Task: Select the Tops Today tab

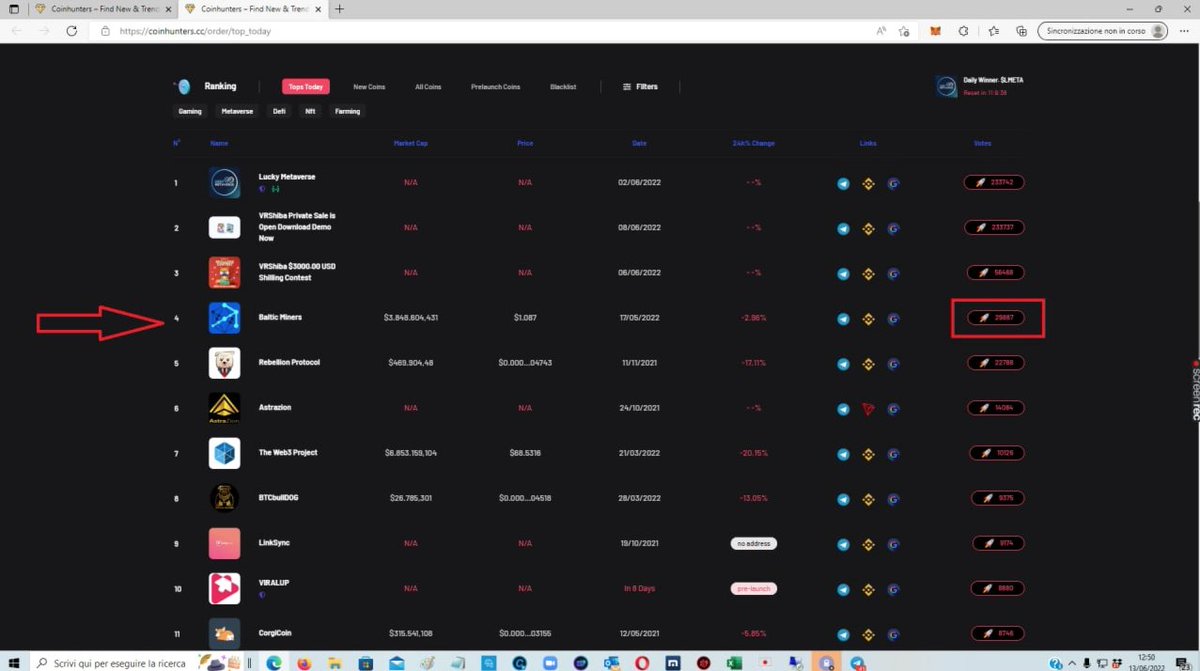Action: (x=305, y=87)
